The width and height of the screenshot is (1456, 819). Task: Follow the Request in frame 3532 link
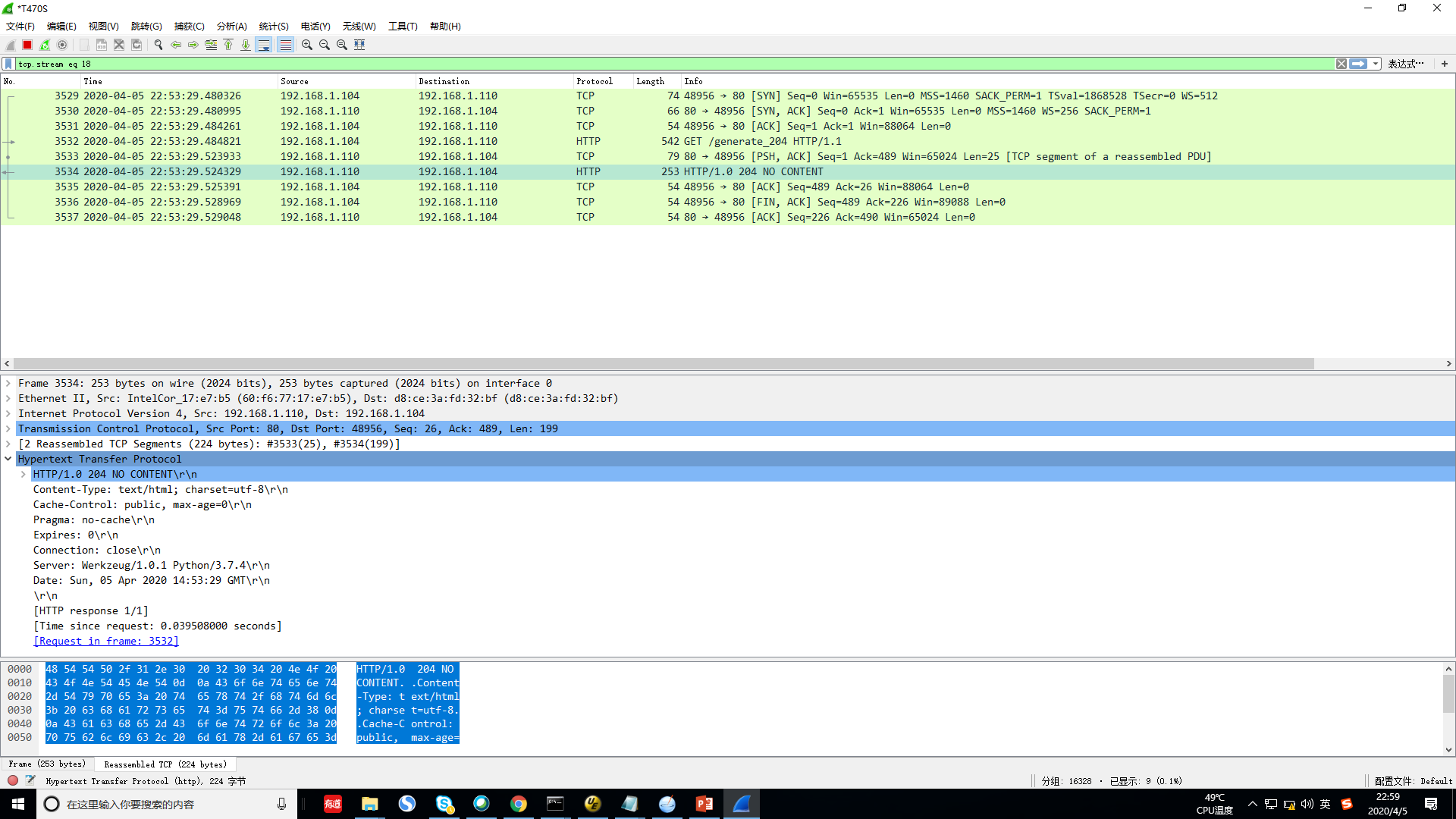click(105, 641)
